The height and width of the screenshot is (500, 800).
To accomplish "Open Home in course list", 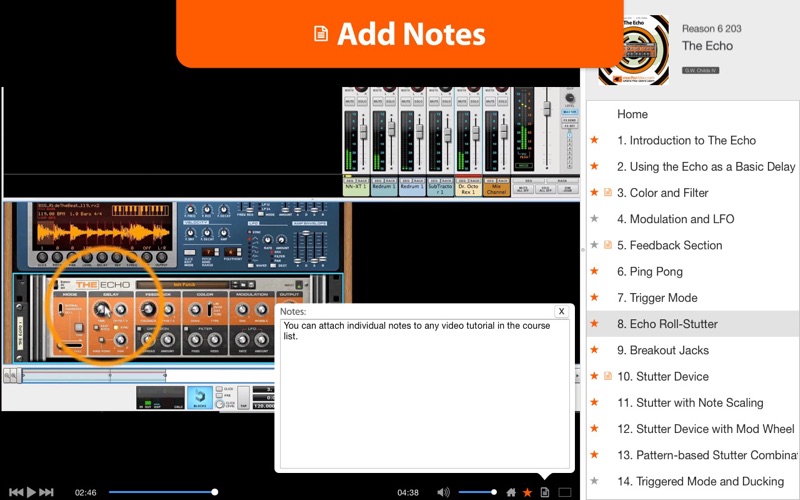I will pos(632,114).
